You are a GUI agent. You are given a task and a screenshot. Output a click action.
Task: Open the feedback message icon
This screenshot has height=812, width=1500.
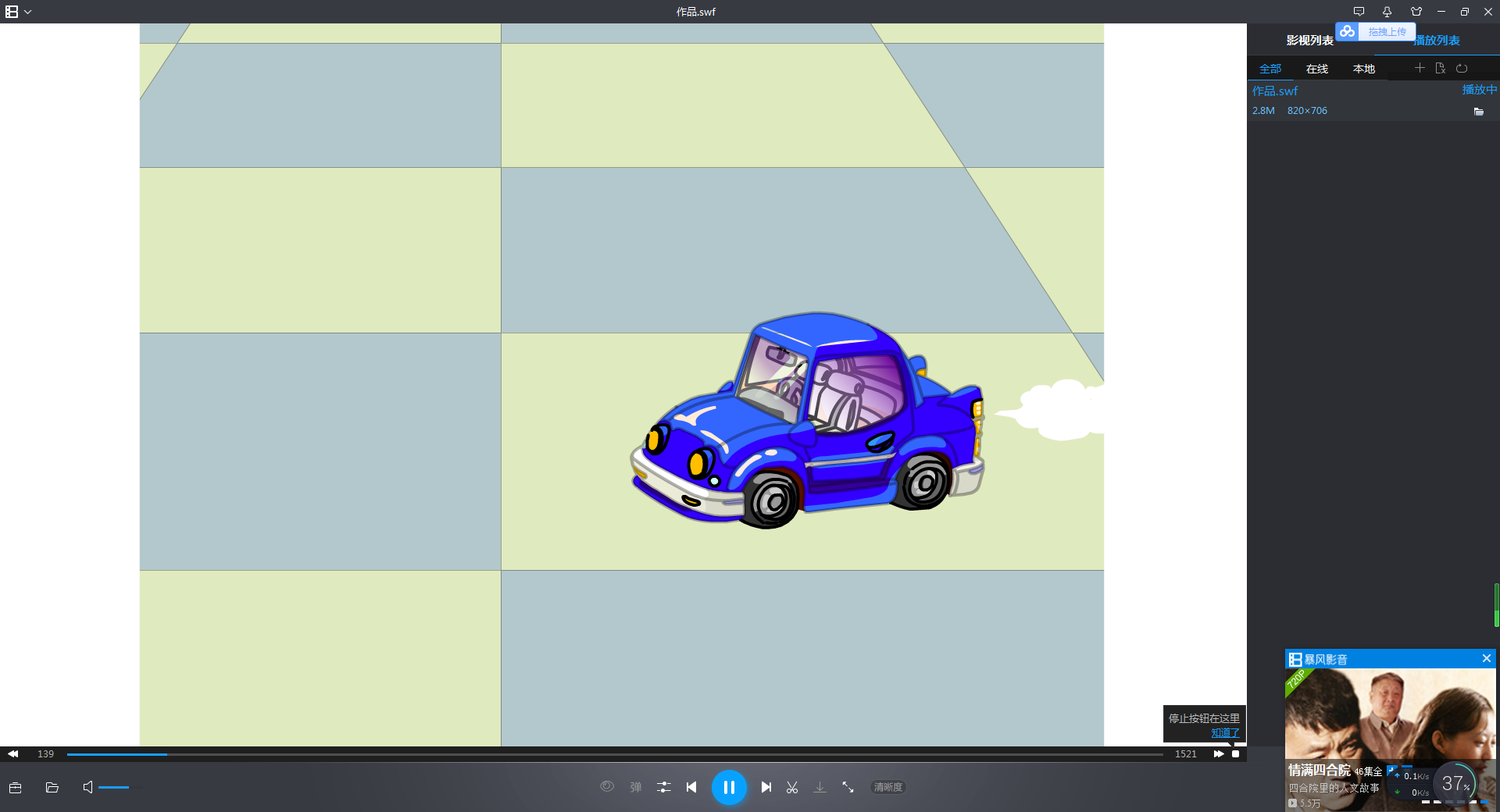[x=1359, y=12]
